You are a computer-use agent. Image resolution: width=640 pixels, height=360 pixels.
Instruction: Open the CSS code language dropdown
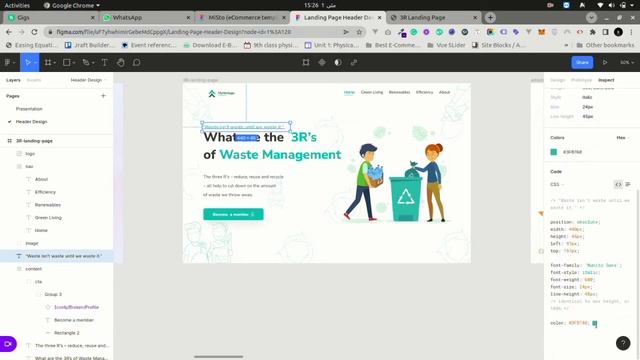(556, 184)
